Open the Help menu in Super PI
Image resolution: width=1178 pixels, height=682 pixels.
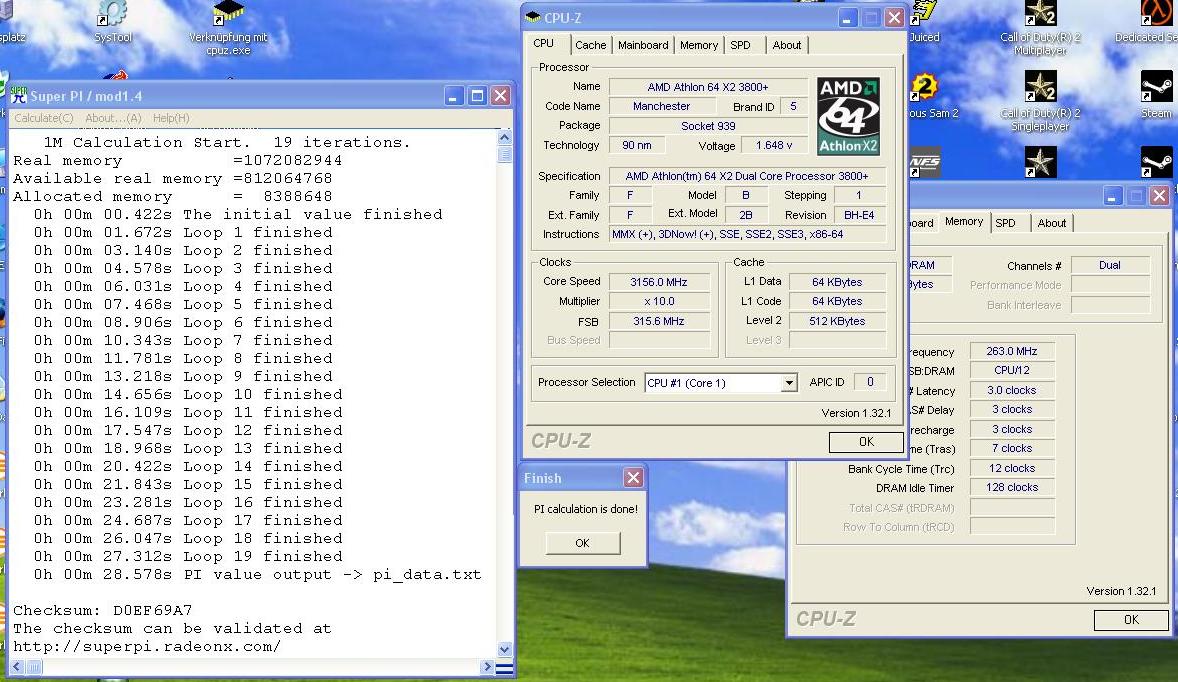point(171,118)
